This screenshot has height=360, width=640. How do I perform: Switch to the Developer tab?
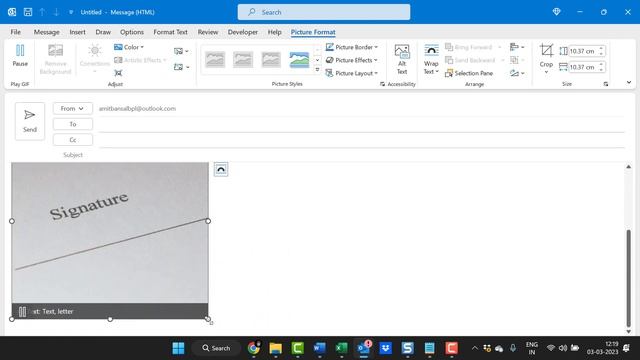click(x=242, y=32)
